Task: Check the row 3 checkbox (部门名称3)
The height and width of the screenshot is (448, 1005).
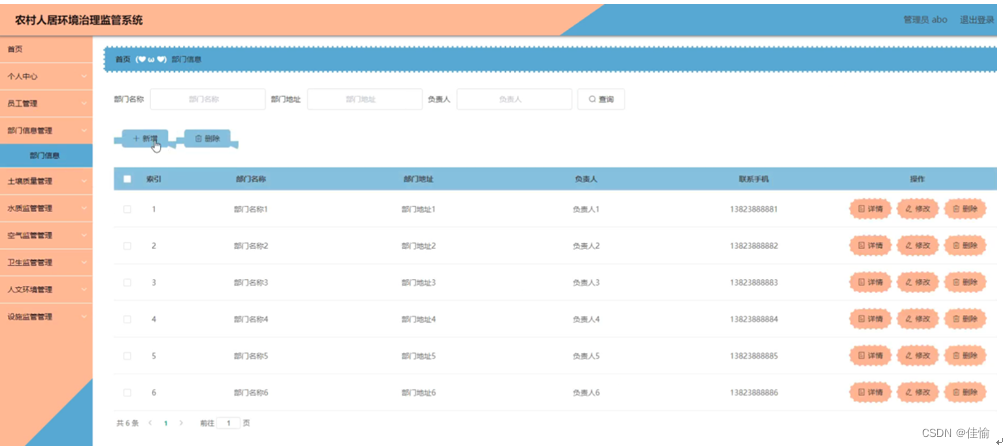Action: [127, 283]
